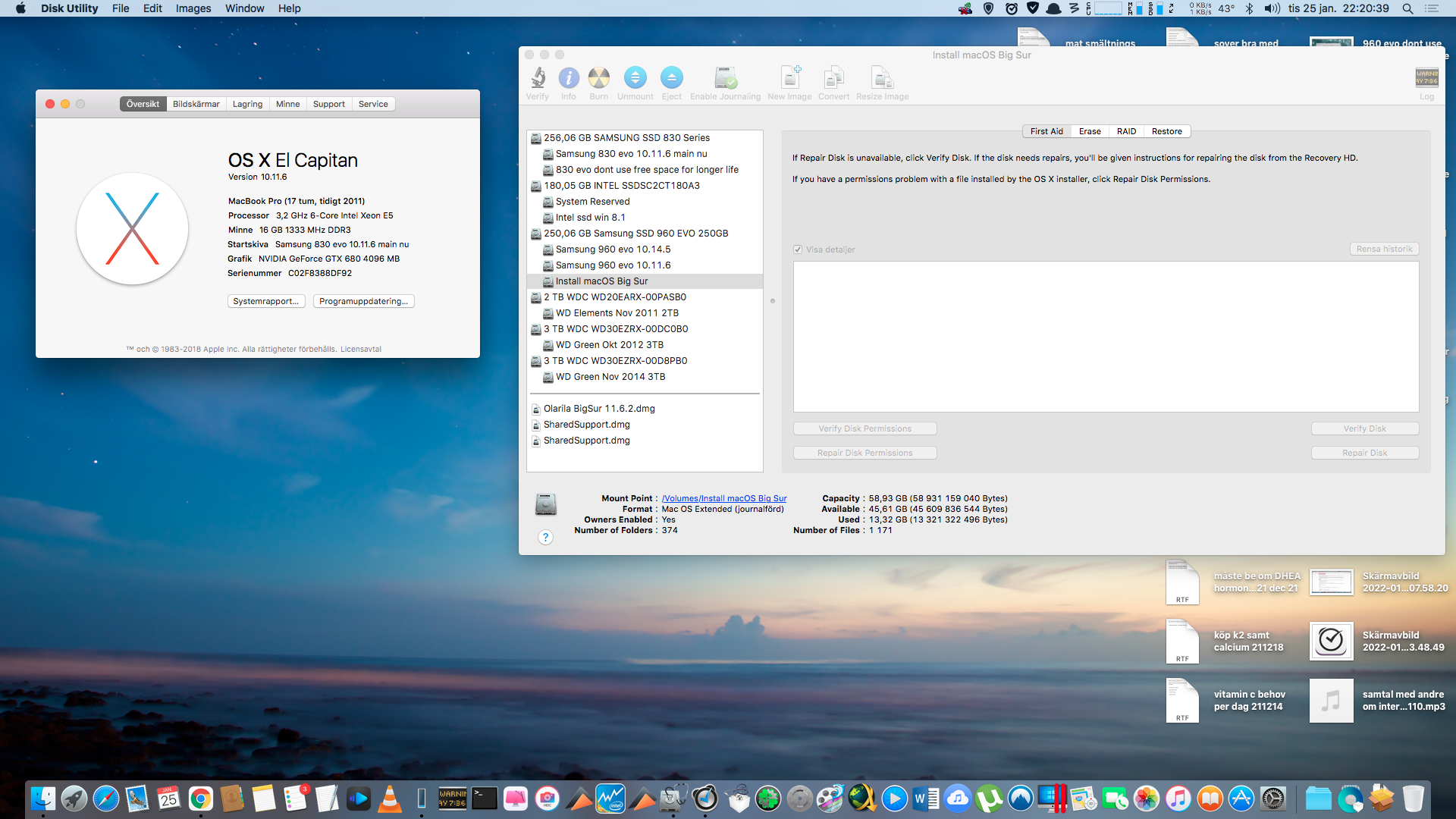1456x819 pixels.
Task: Select the 'Olarila BigSur 11.6.2.dmg' disk image
Action: point(645,409)
